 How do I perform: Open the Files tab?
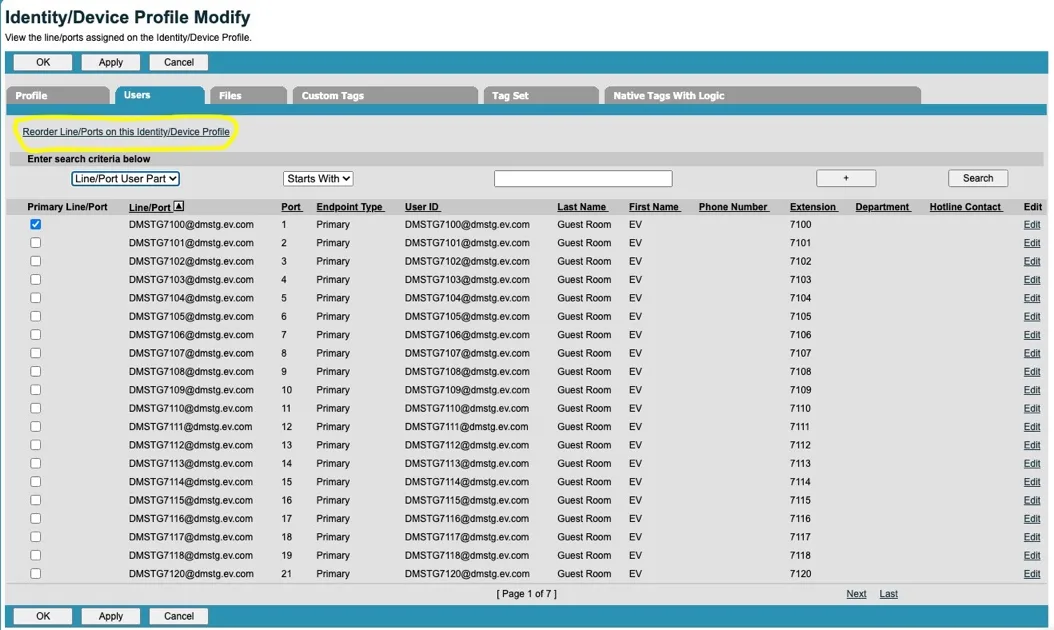[248, 95]
